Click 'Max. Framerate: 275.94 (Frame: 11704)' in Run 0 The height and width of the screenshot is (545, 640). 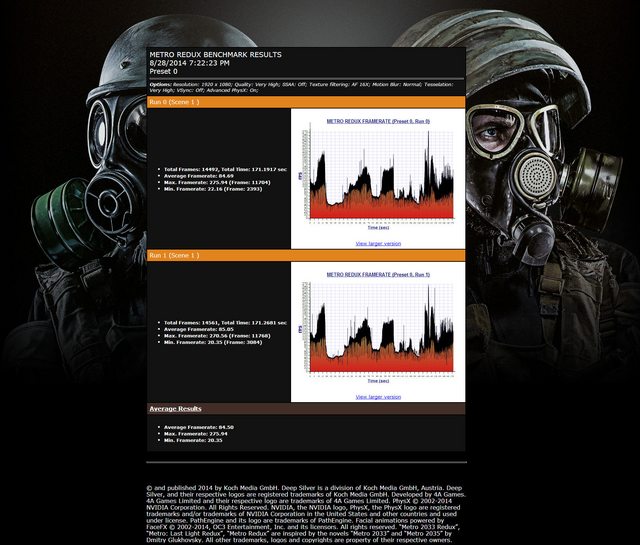click(x=217, y=182)
